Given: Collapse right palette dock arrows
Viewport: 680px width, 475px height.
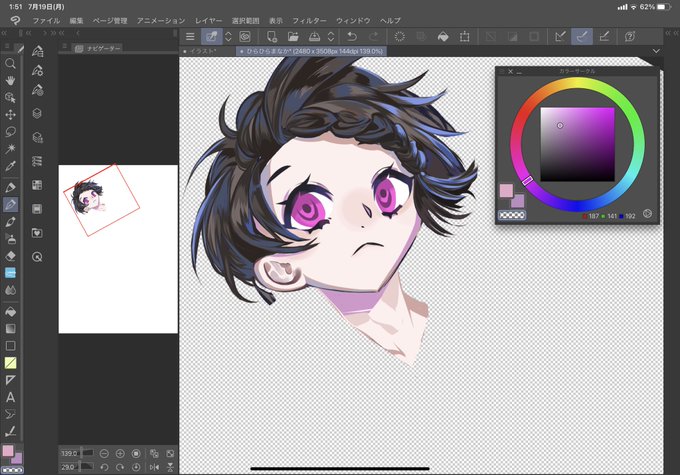Looking at the screenshot, I should coord(672,33).
